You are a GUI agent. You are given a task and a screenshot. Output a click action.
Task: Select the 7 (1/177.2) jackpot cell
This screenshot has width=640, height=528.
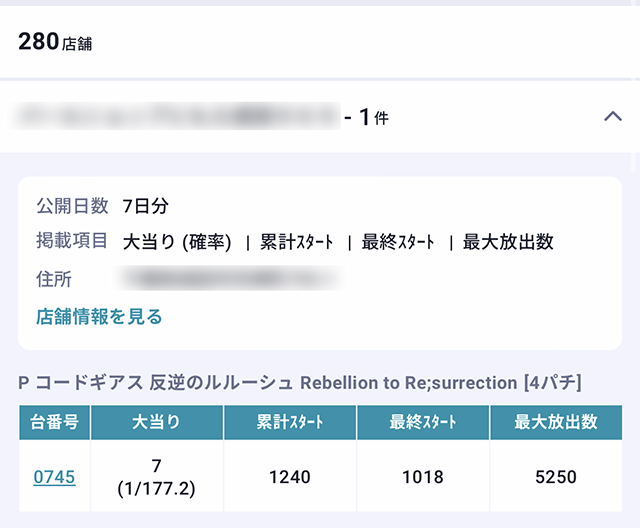pos(156,478)
